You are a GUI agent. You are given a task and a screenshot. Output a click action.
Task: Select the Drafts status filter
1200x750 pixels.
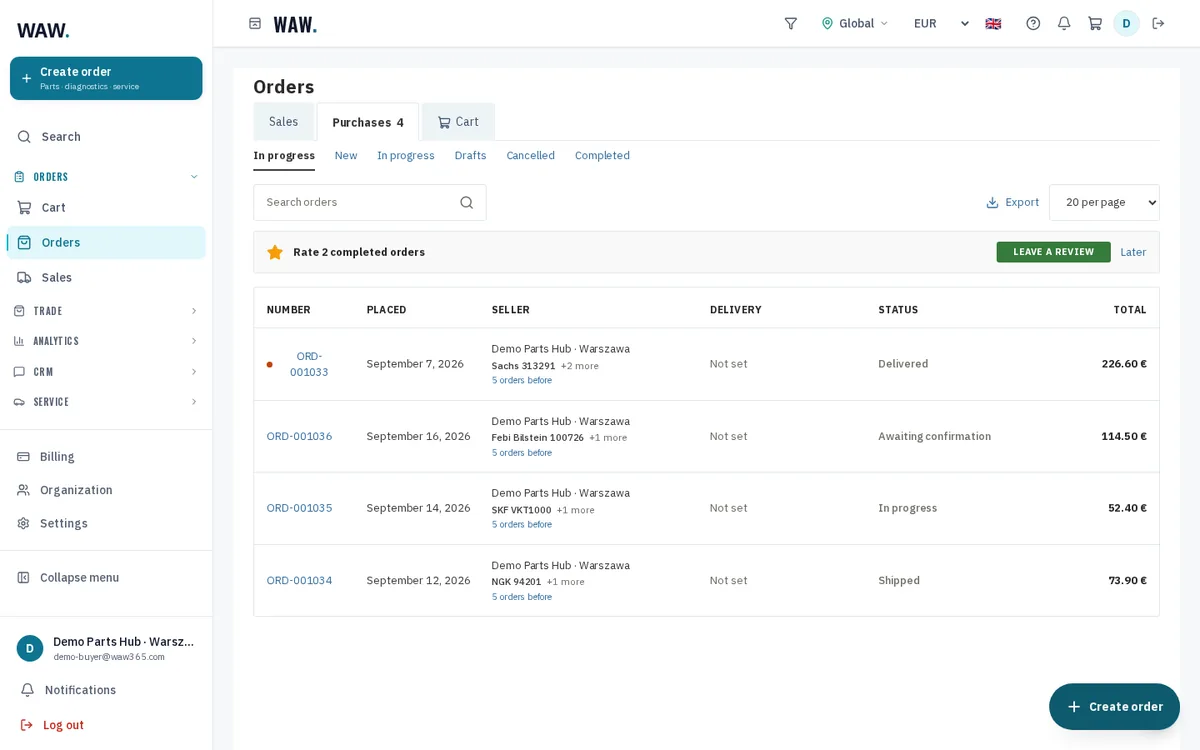(471, 155)
